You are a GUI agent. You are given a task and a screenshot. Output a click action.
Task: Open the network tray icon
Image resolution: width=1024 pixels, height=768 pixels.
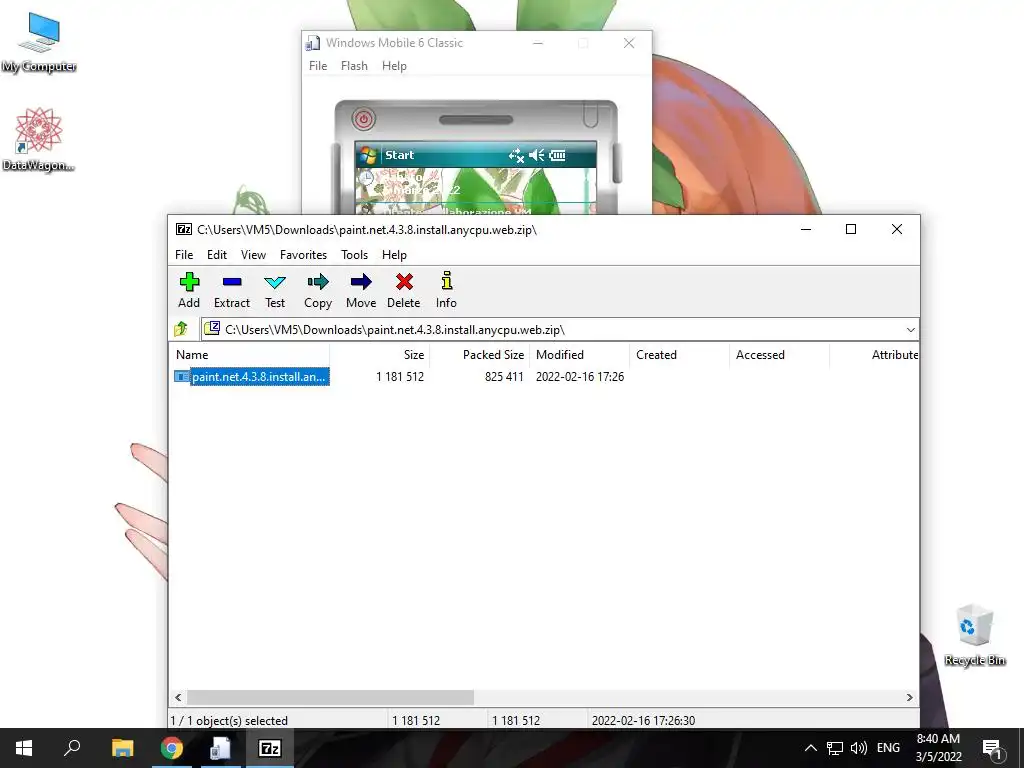tap(835, 748)
